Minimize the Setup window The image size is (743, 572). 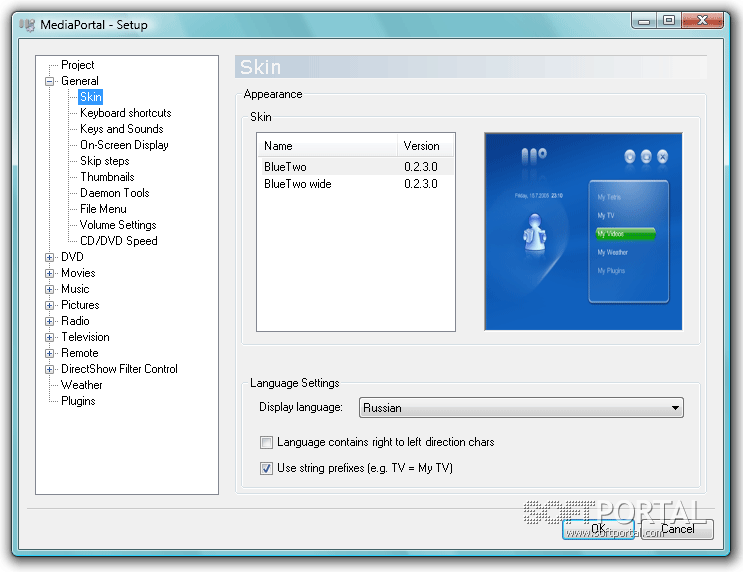click(644, 20)
